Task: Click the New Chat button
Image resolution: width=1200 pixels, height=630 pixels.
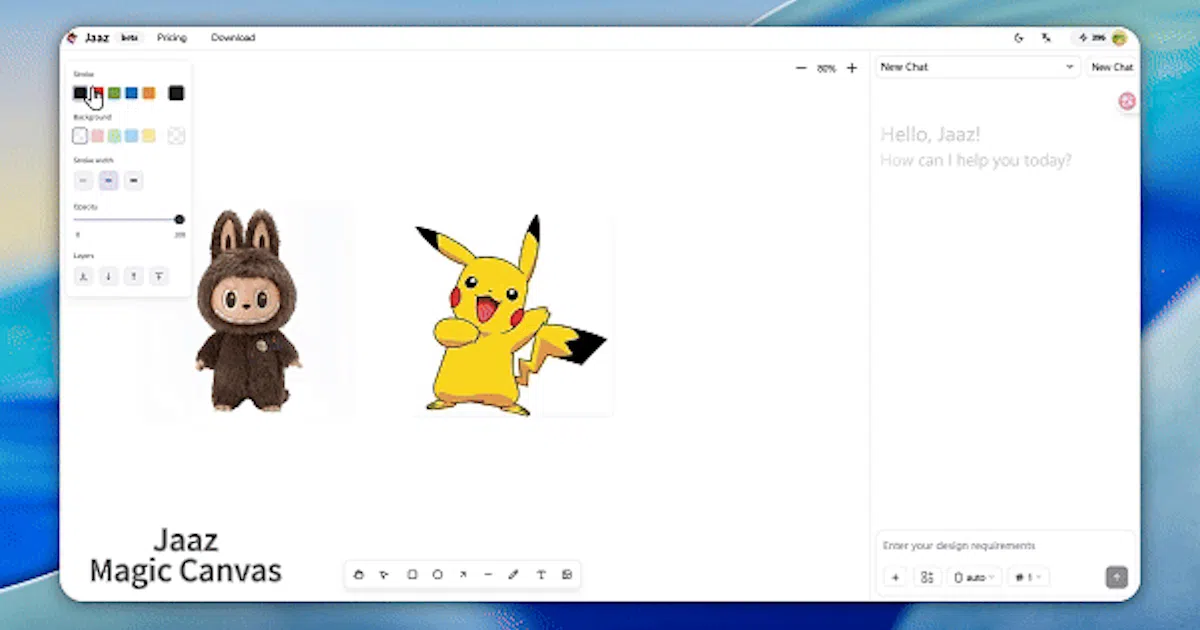Action: 1112,67
